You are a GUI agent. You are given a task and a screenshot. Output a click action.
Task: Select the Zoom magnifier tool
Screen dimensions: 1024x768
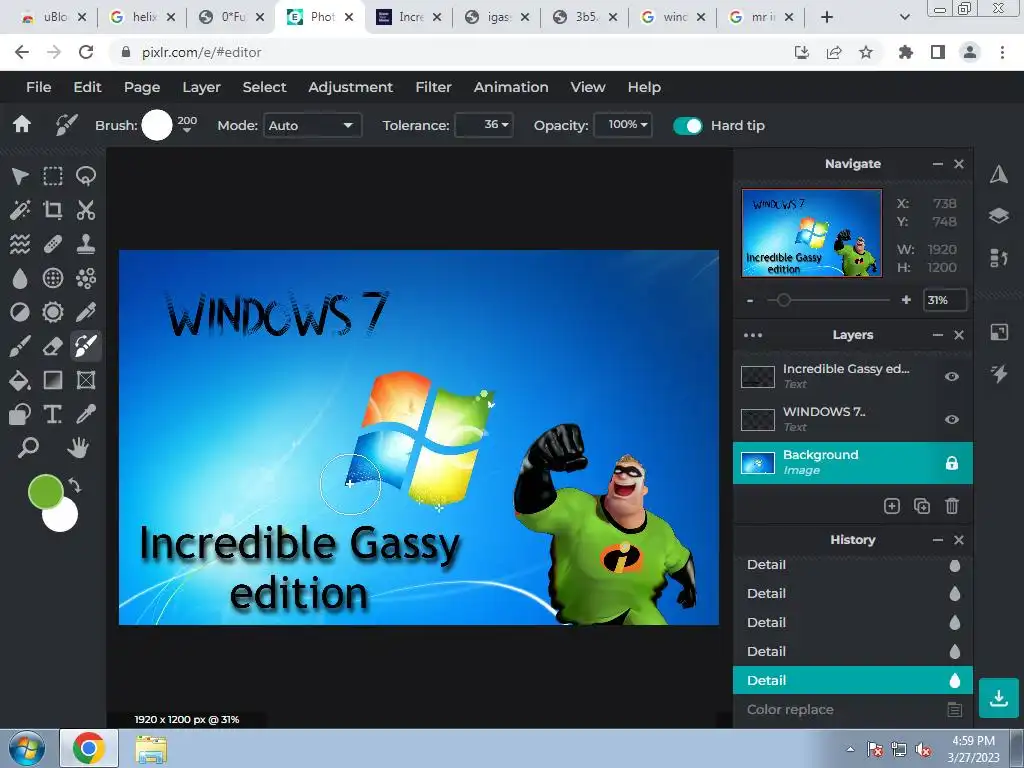pyautogui.click(x=28, y=447)
